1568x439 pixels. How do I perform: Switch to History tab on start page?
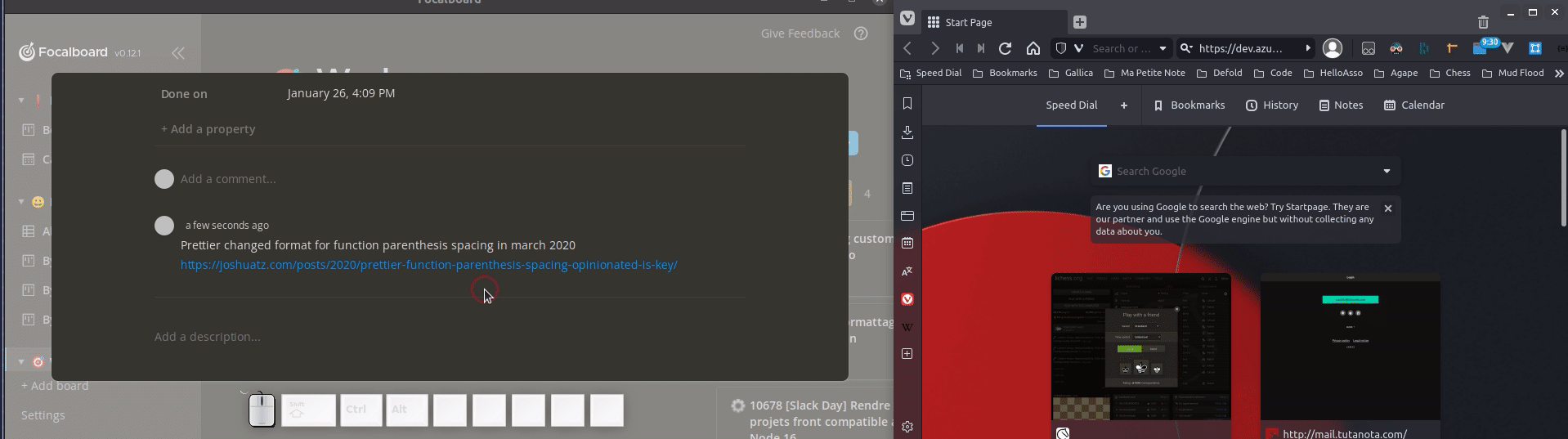click(1272, 105)
